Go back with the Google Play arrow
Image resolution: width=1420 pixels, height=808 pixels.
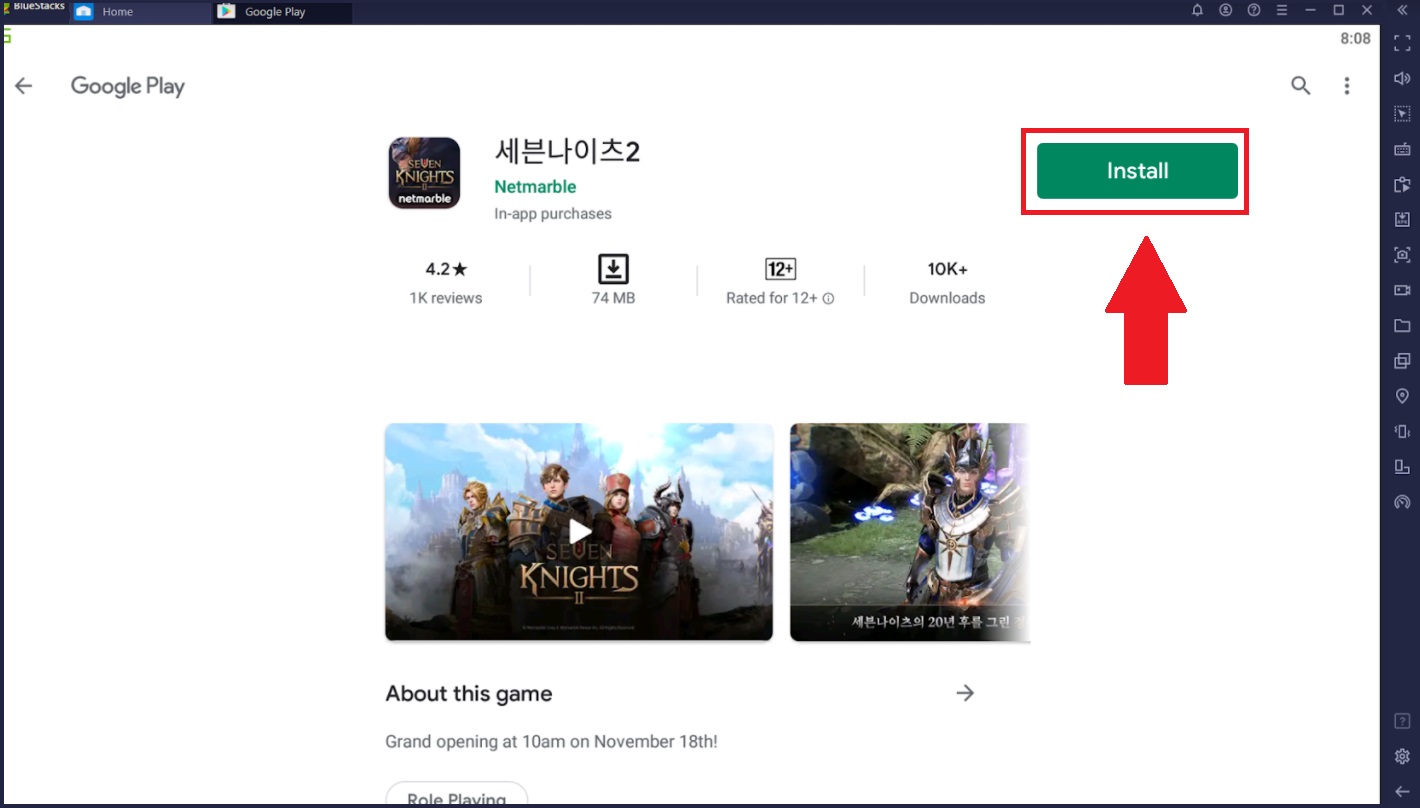[24, 86]
